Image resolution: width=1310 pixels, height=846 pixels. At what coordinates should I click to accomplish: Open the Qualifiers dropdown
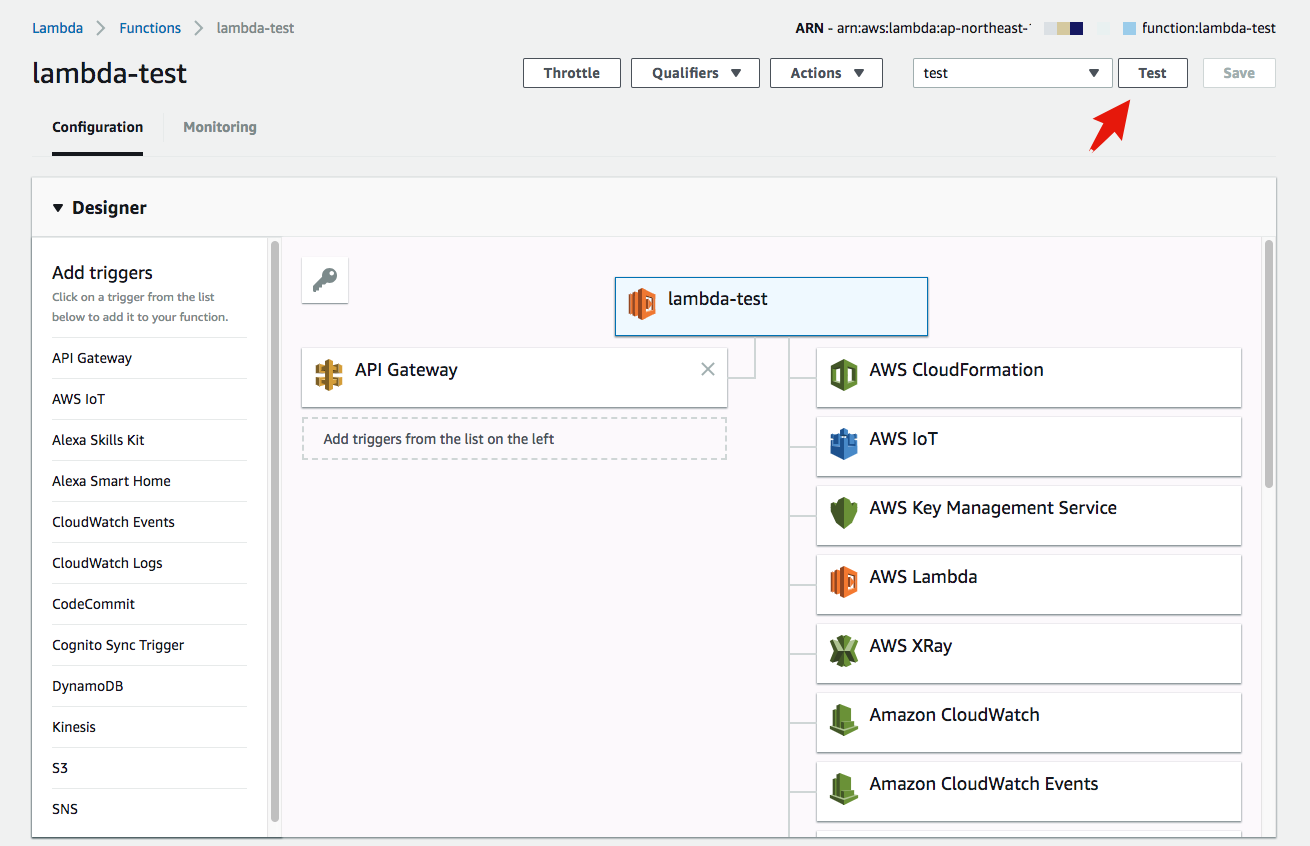tap(695, 73)
